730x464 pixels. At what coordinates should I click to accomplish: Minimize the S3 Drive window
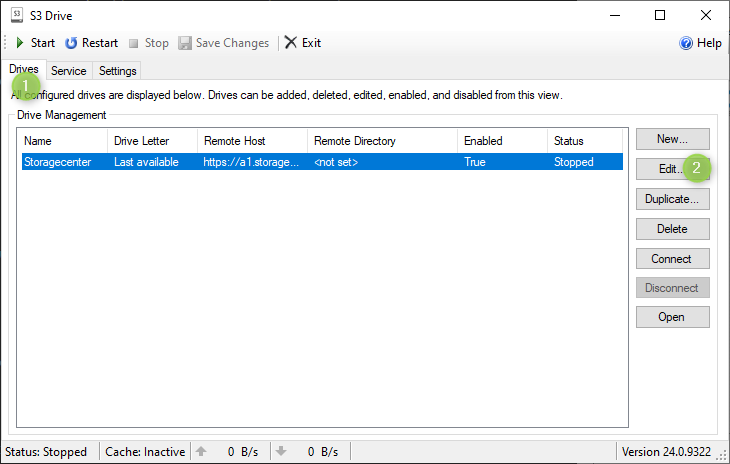[x=615, y=15]
